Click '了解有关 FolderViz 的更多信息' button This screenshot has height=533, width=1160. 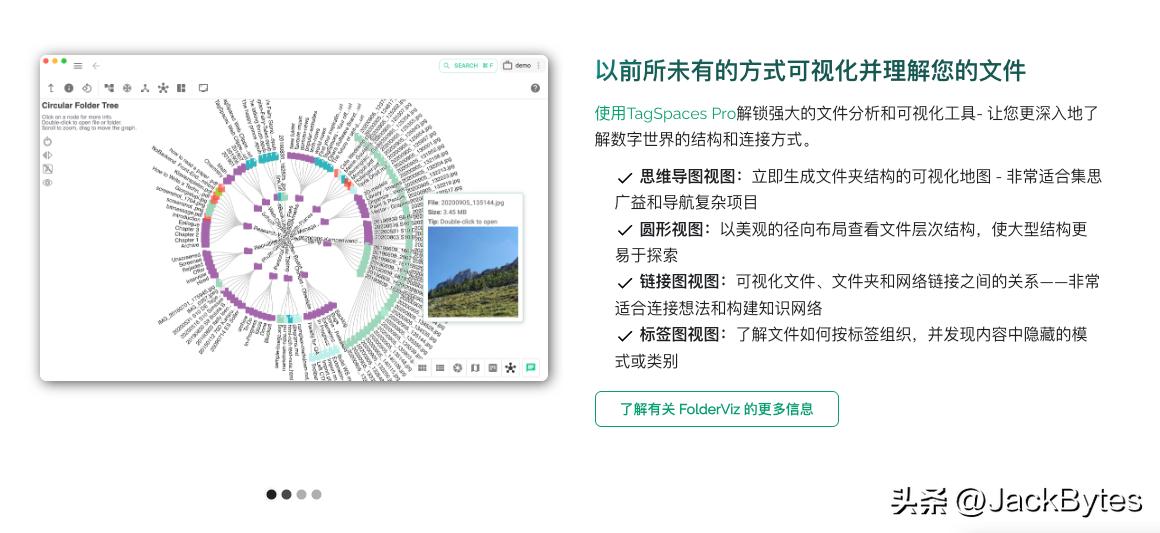click(717, 409)
